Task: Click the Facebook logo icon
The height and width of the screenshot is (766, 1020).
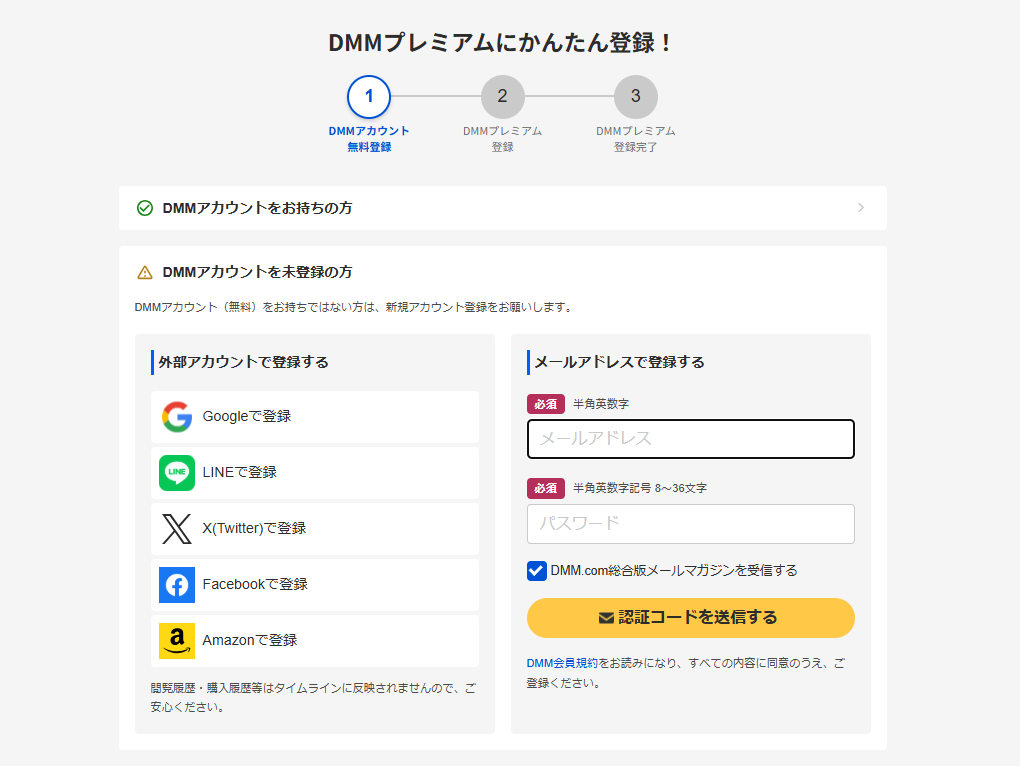Action: pos(177,585)
